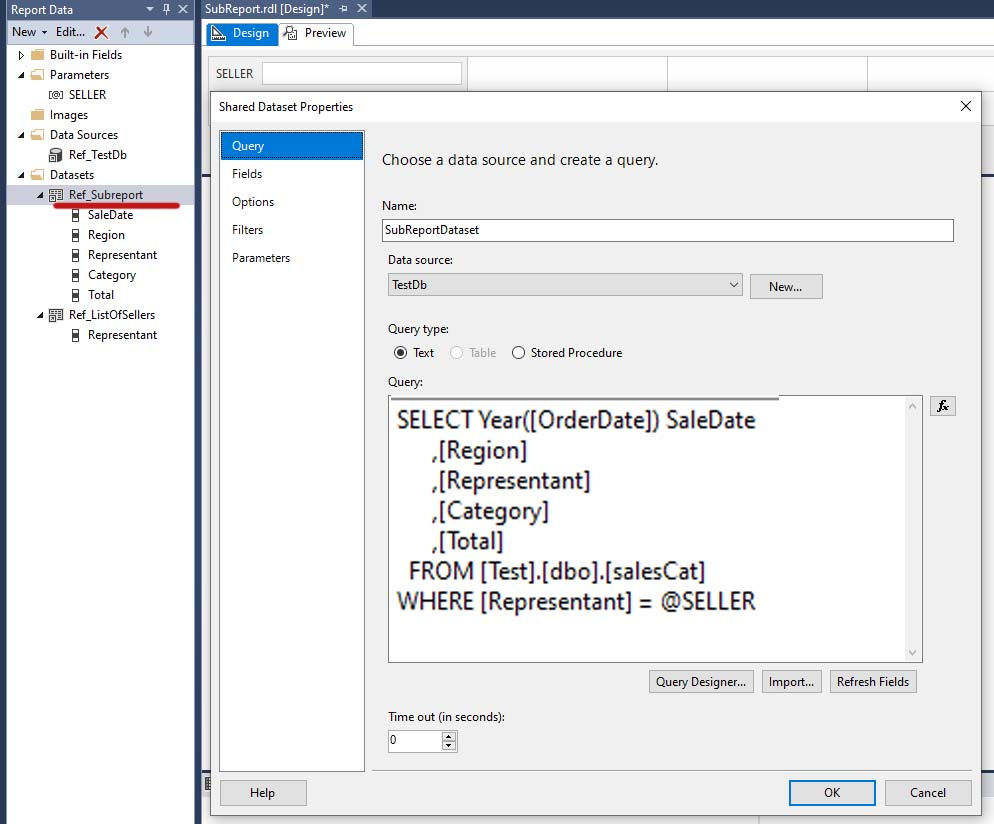Click the Query Designer button

[700, 681]
